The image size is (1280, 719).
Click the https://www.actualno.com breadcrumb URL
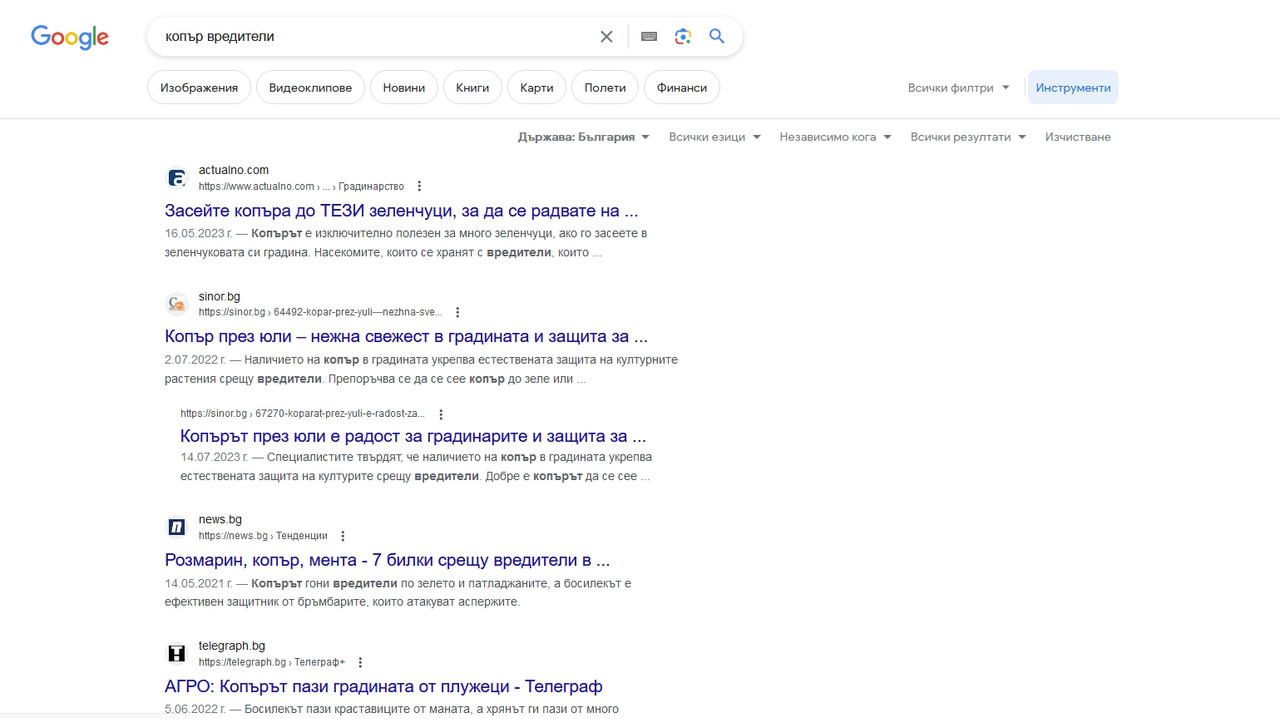point(301,186)
